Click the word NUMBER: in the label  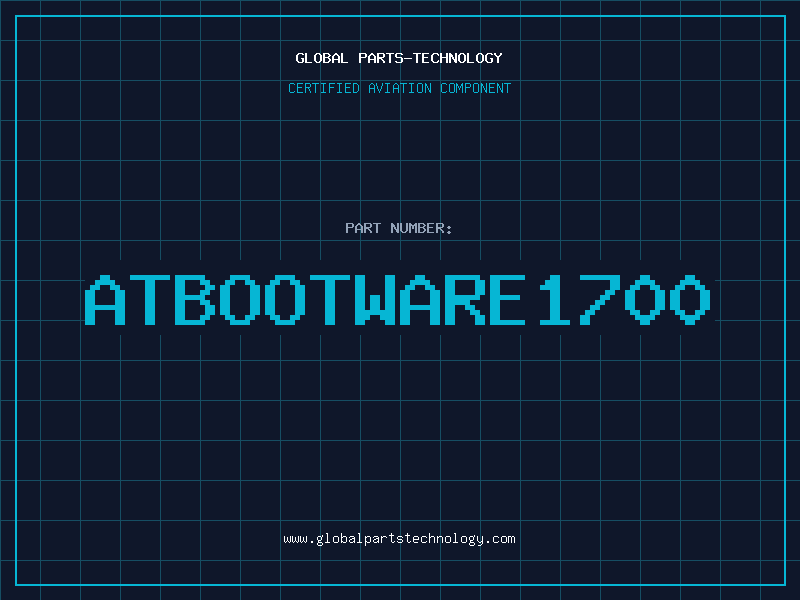422,228
